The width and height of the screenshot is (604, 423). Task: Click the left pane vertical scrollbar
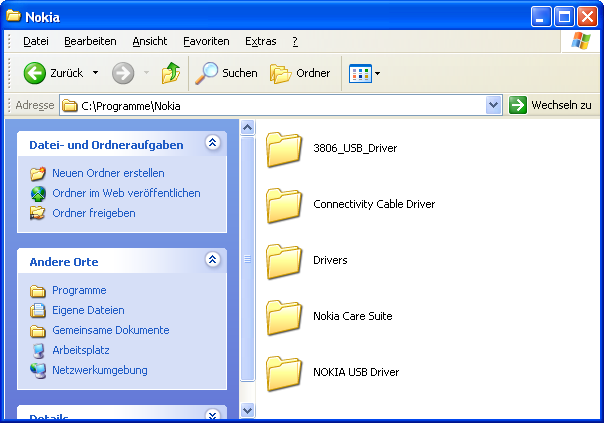(248, 260)
